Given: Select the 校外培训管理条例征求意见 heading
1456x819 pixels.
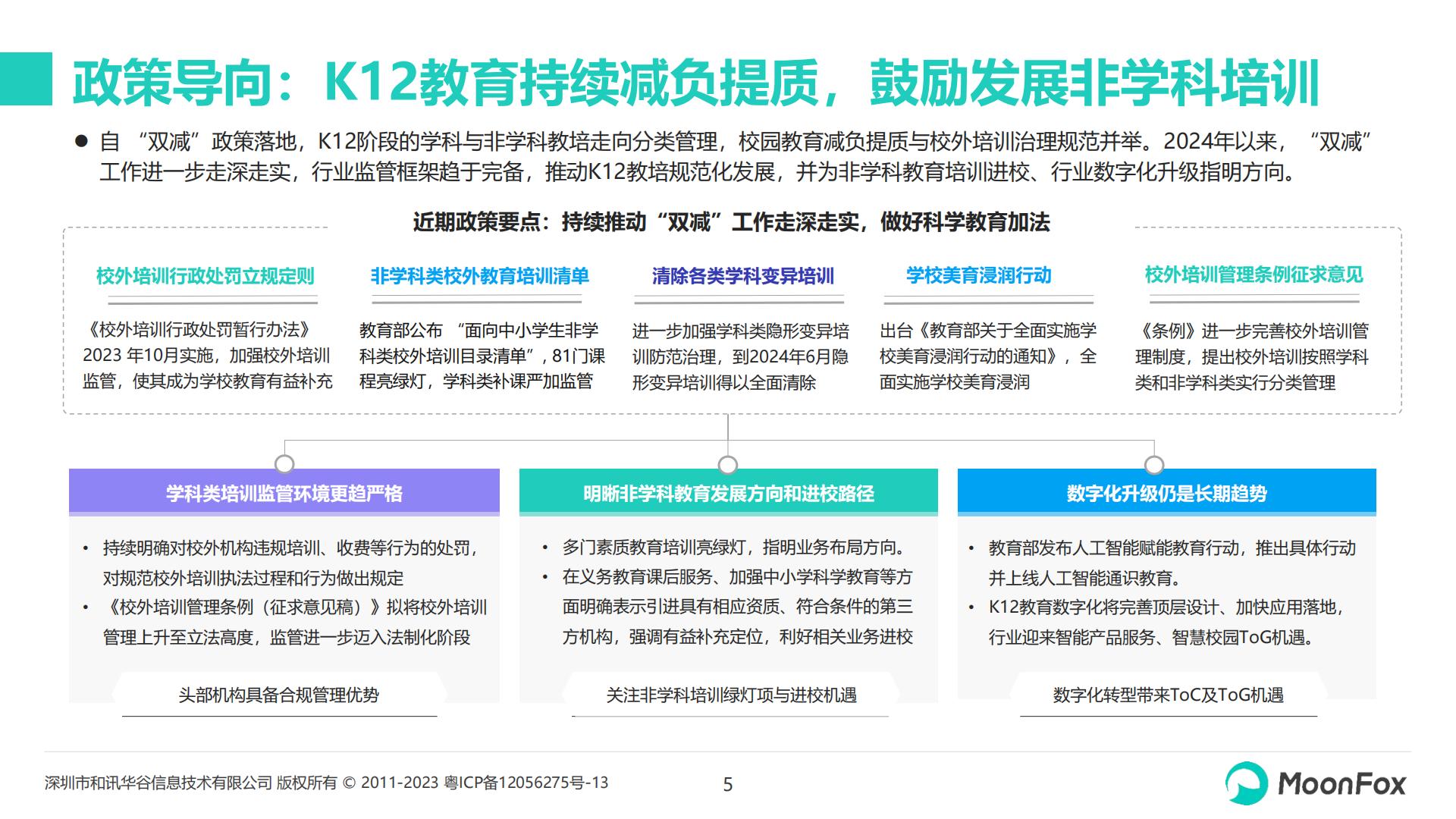Looking at the screenshot, I should pyautogui.click(x=1254, y=275).
